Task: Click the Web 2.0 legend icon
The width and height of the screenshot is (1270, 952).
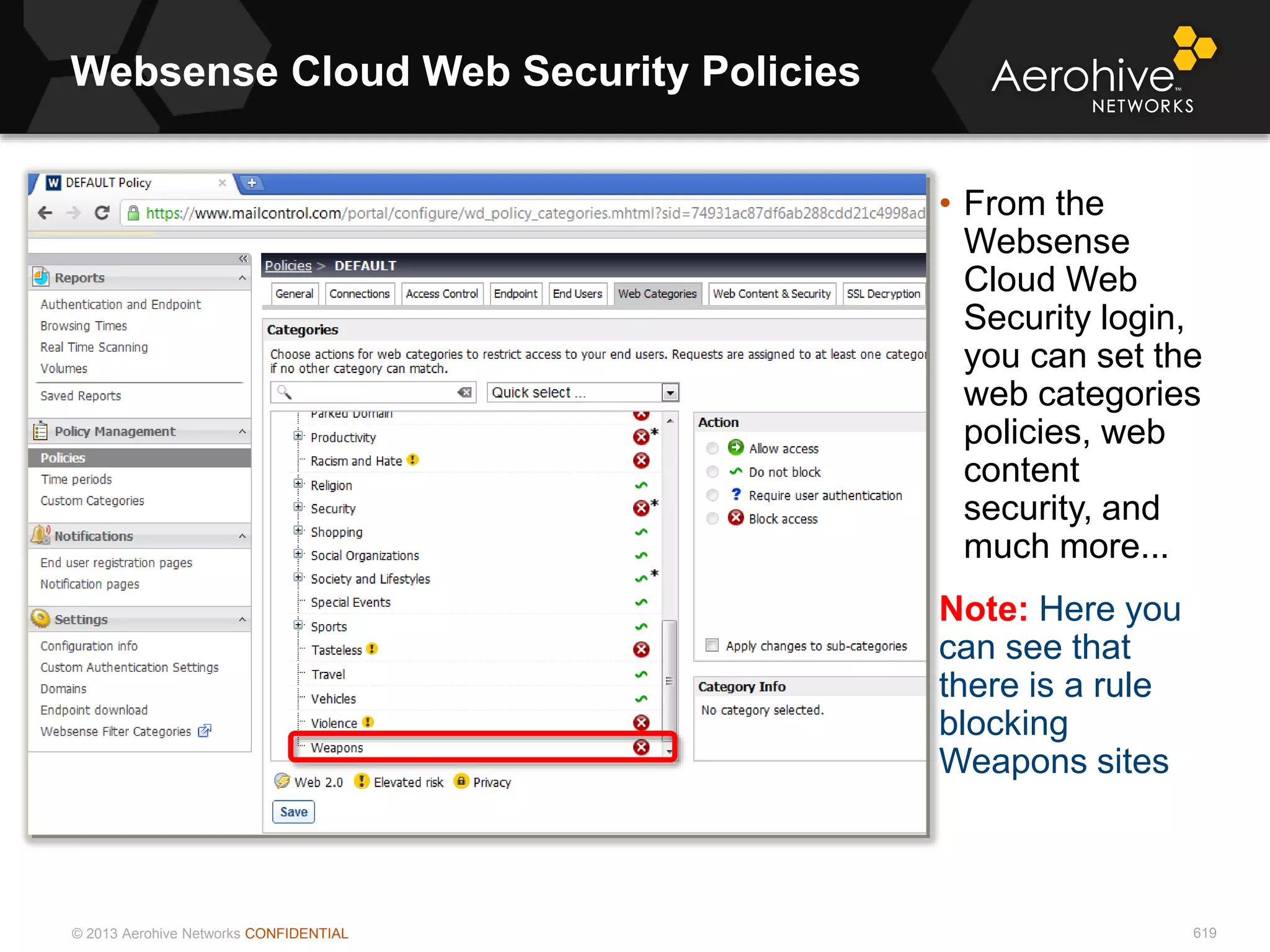Action: click(x=282, y=781)
